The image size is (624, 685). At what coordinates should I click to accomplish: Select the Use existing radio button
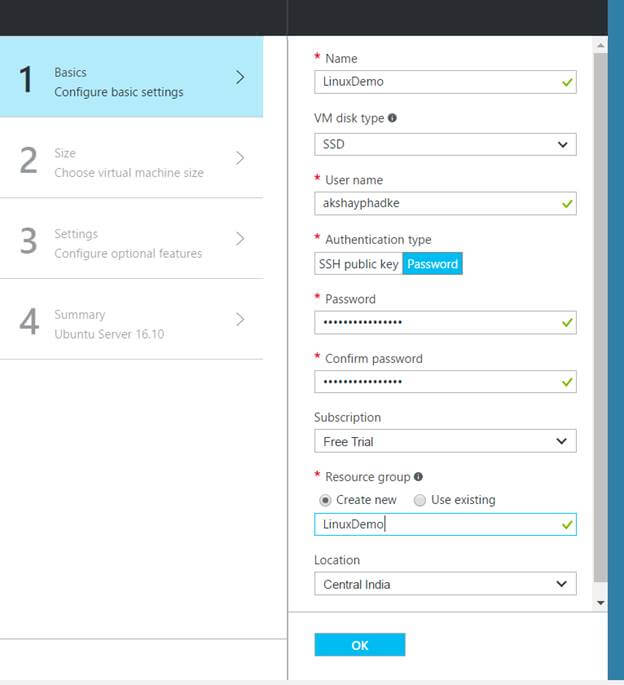coord(420,500)
